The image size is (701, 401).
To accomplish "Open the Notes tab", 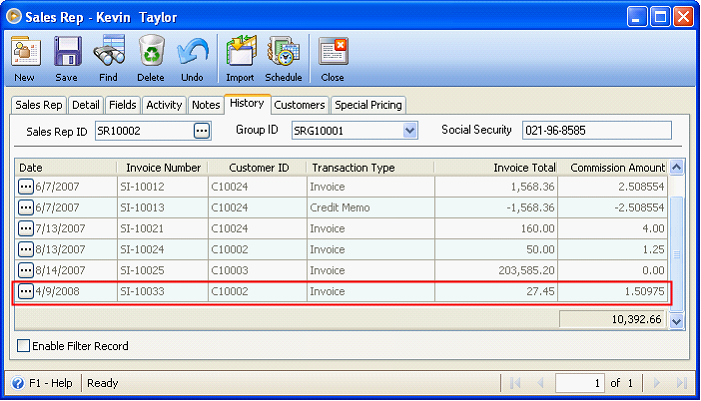I will coord(206,105).
